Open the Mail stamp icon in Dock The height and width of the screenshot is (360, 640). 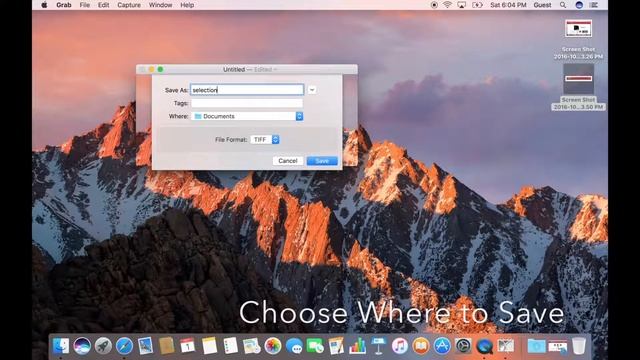click(x=145, y=346)
